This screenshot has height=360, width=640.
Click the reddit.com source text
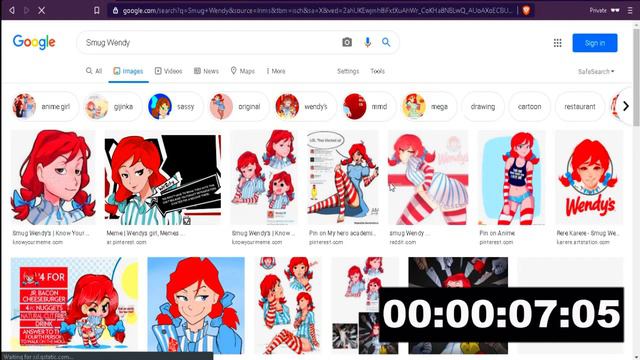pyautogui.click(x=402, y=242)
